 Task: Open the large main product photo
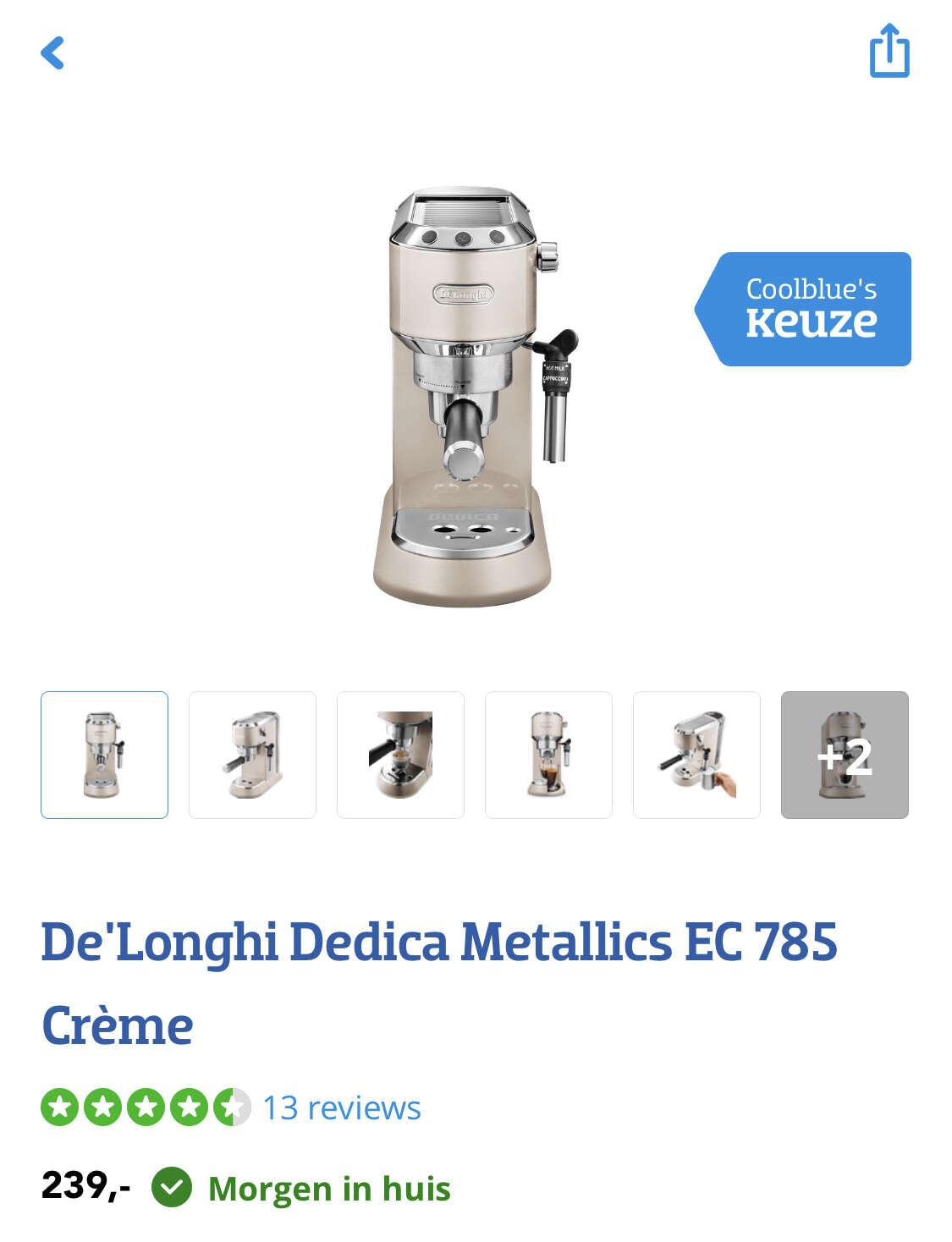point(474,396)
